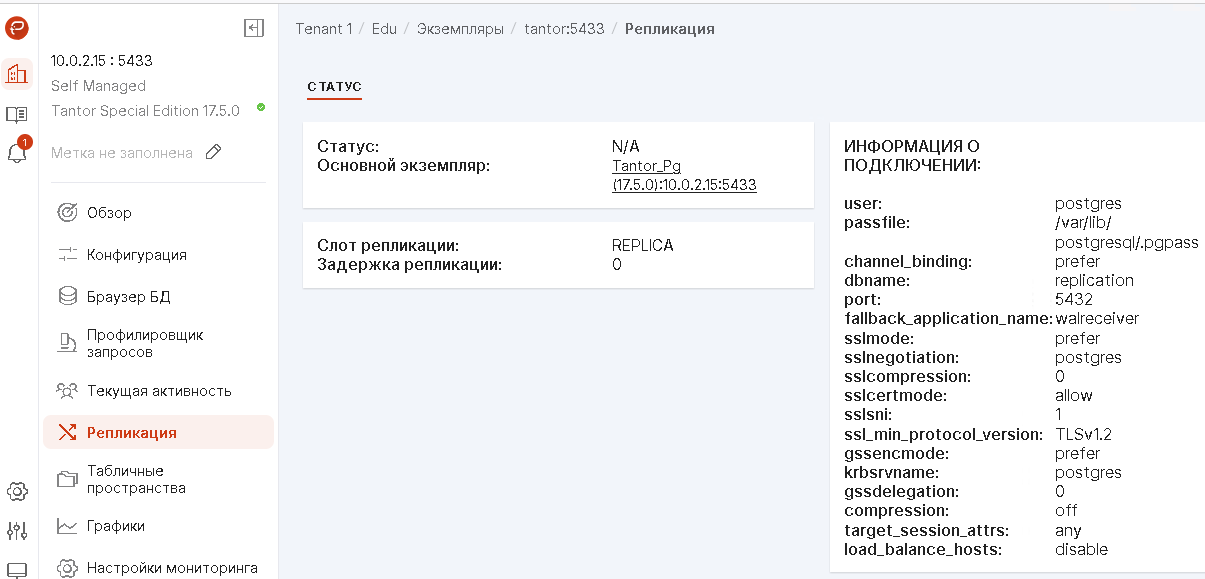Navigate to Экземпляры breadcrumb
The height and width of the screenshot is (579, 1205).
click(x=460, y=29)
